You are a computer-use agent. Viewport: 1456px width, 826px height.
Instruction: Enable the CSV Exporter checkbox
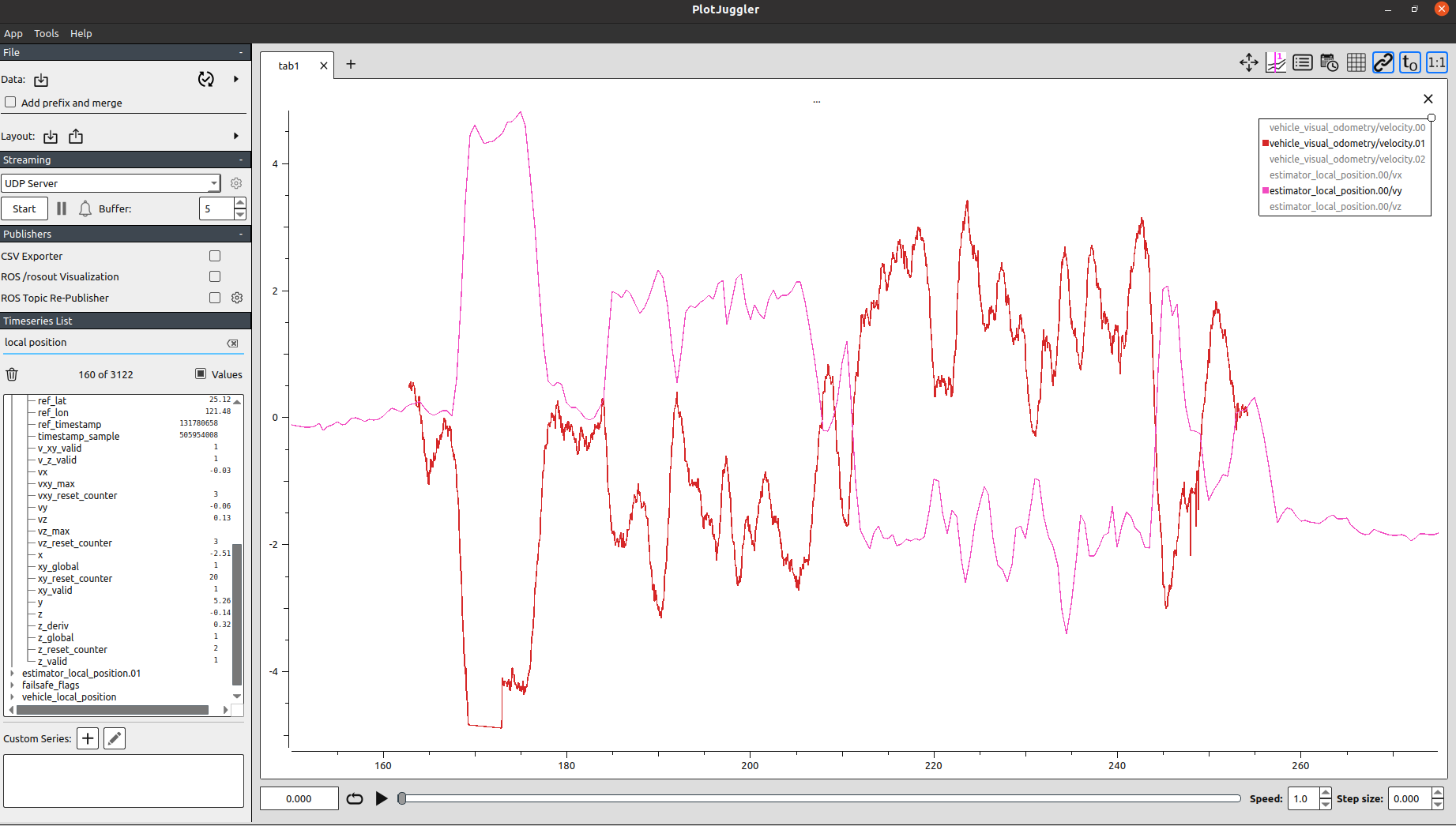point(215,256)
